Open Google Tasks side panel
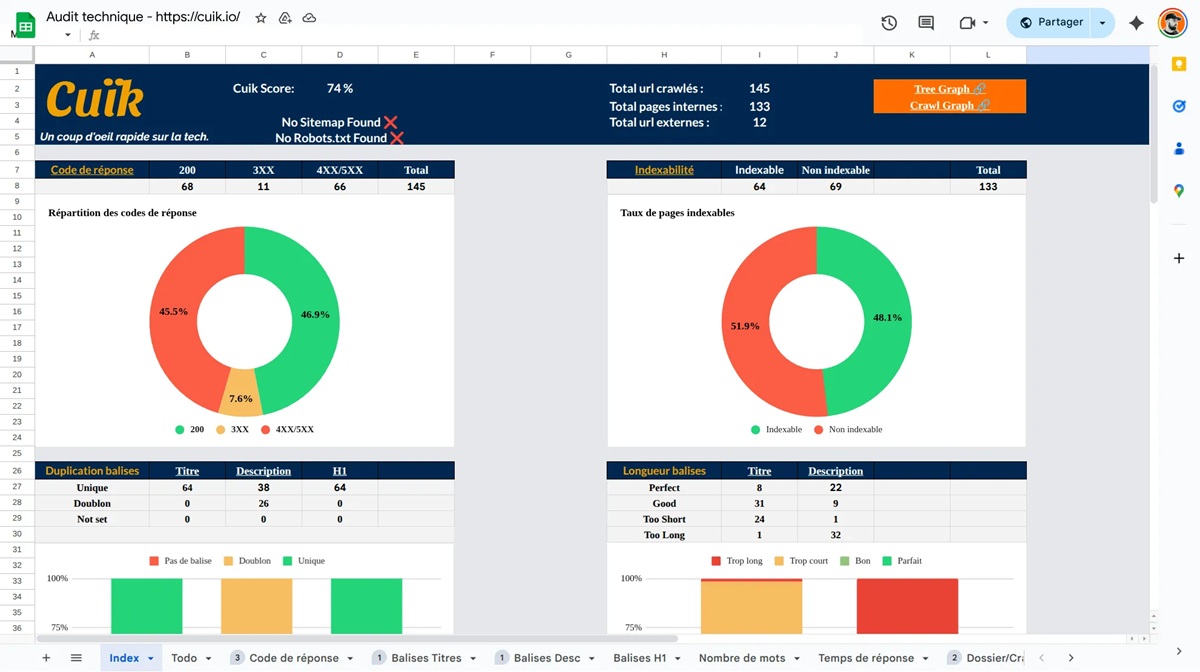This screenshot has height=672, width=1200. (1179, 106)
